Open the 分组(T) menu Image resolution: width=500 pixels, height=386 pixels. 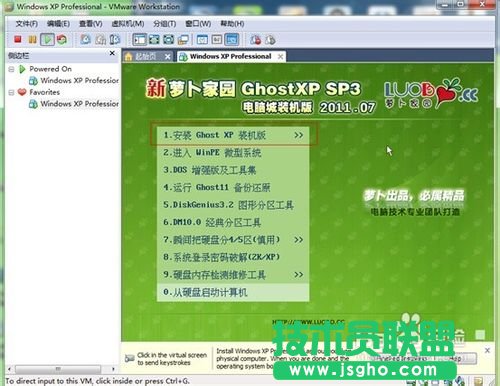[165, 24]
